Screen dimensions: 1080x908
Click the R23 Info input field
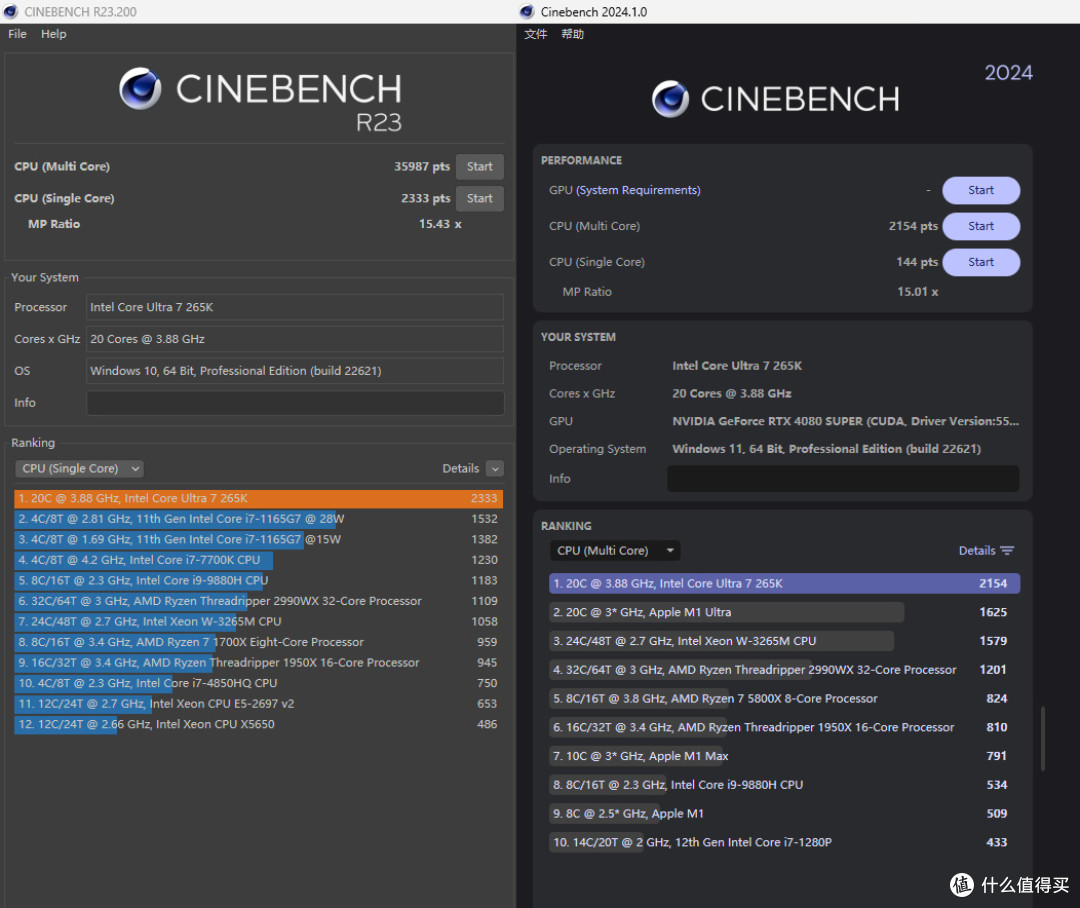point(295,403)
